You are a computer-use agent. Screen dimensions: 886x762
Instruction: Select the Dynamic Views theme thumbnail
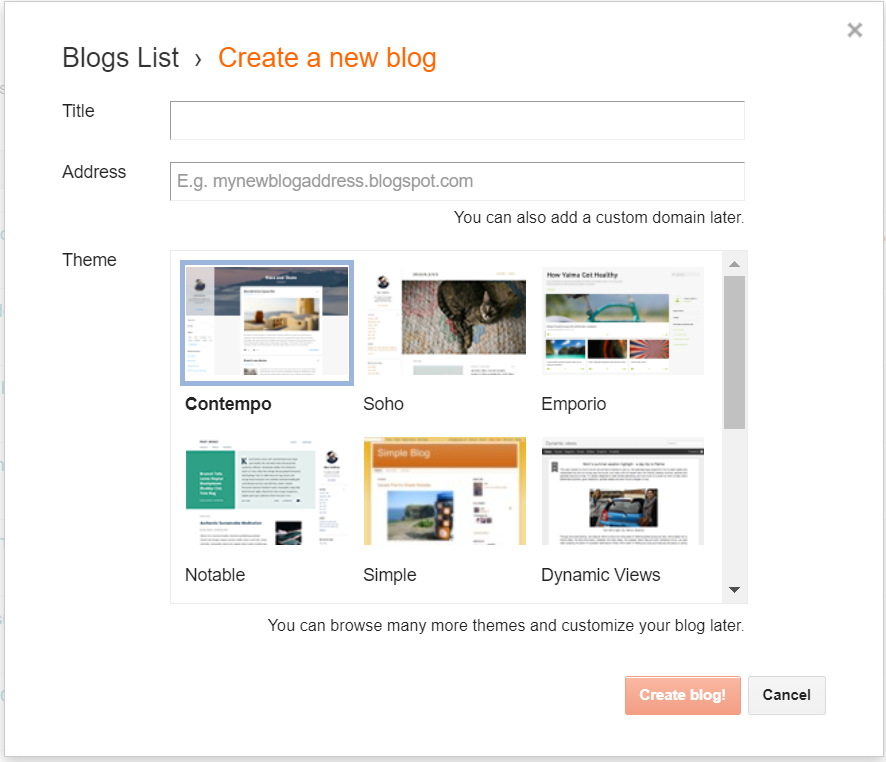(622, 491)
